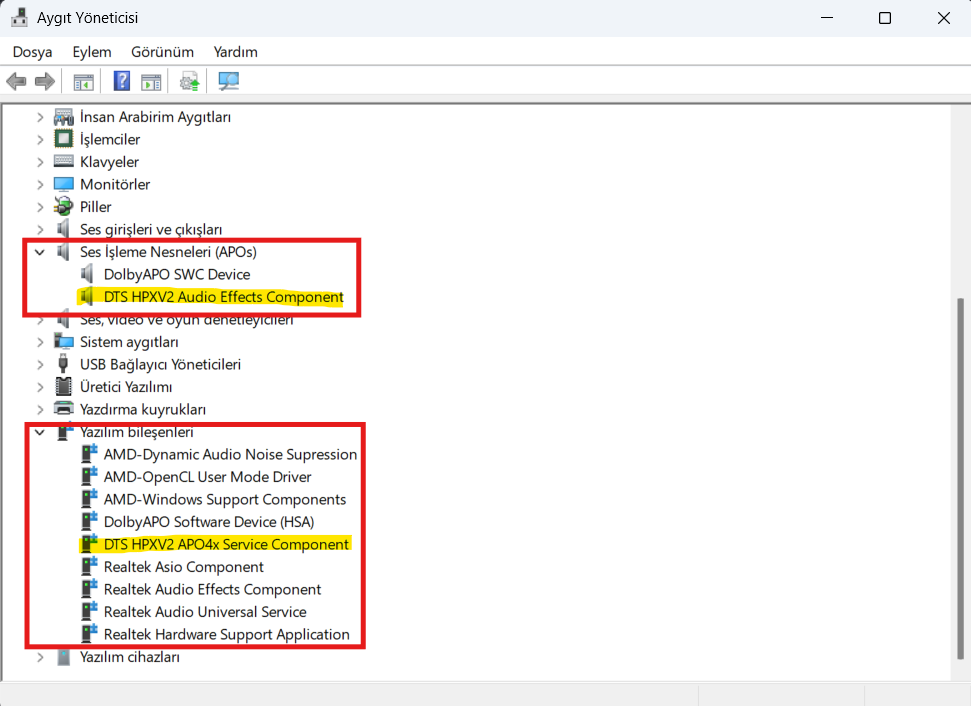
Task: Collapse Ses İşleme Nesneleri (APOs) node
Action: click(40, 252)
